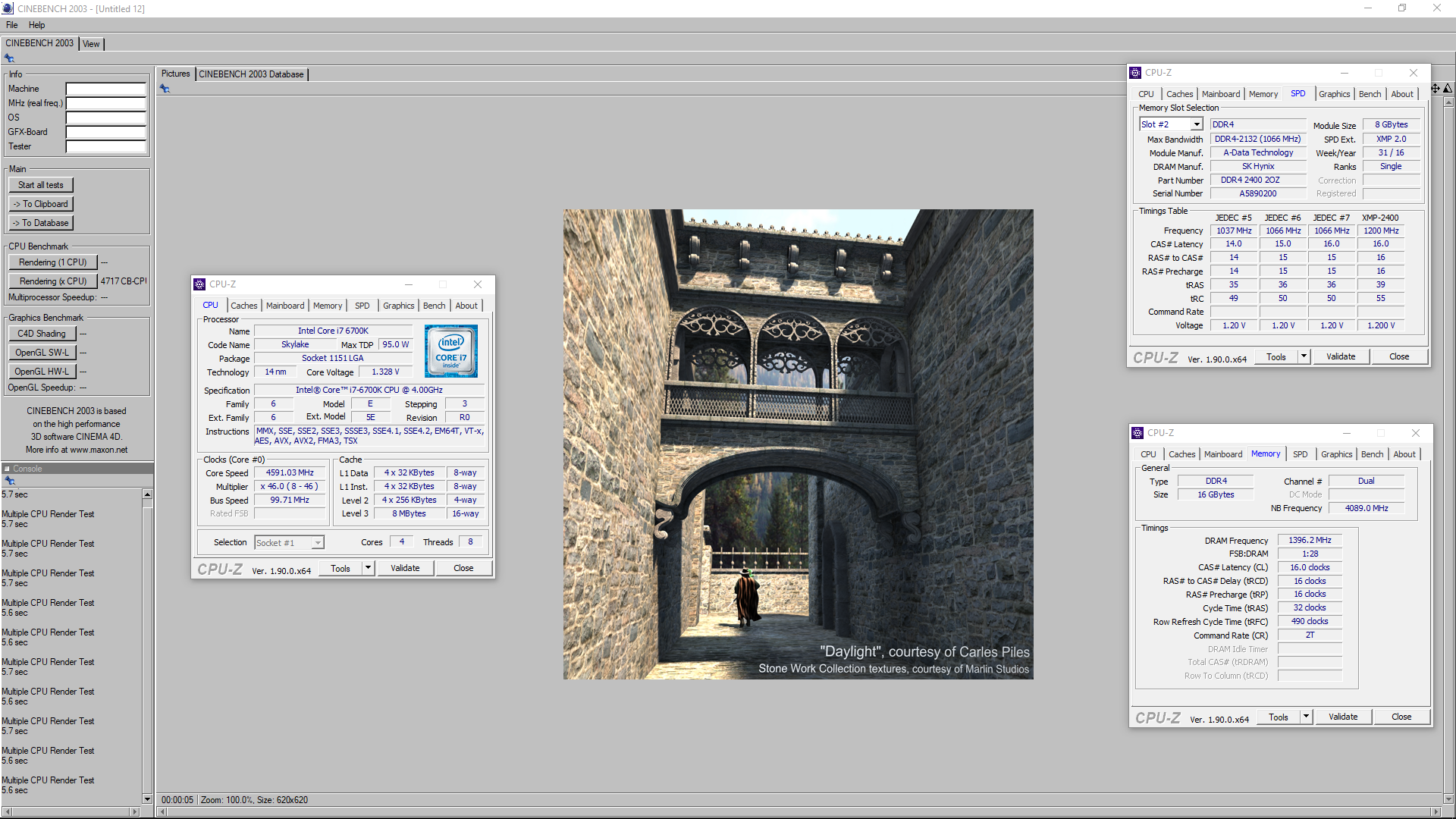The height and width of the screenshot is (819, 1456).
Task: Click the pin icon under the Pictures tab
Action: 165,89
